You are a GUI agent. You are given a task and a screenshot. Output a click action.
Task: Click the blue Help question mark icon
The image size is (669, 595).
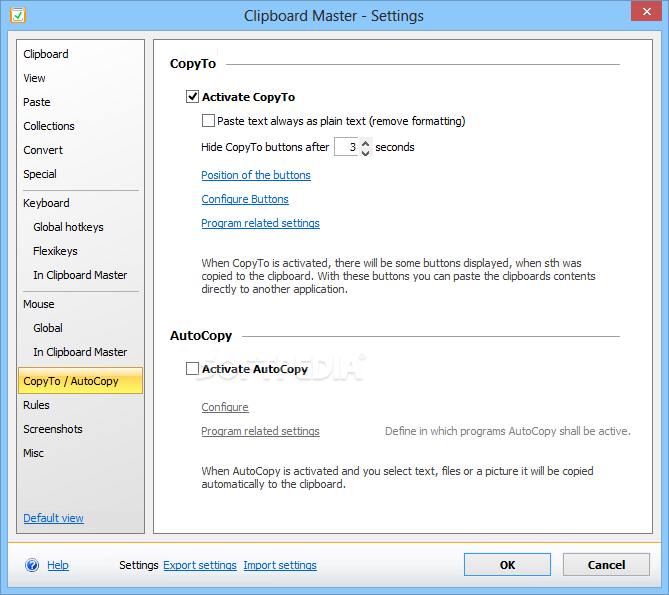pyautogui.click(x=32, y=565)
